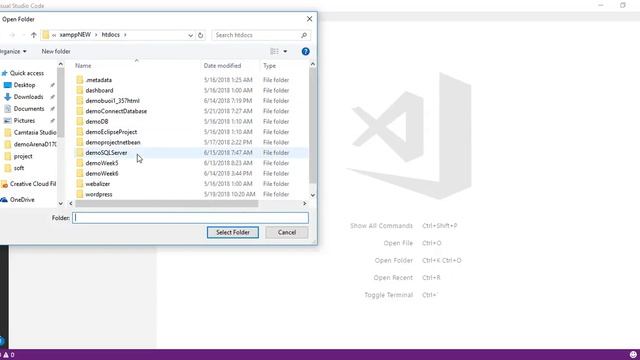Screen dimensions: 640x360
Task: Open Creative Cloud Files in sidebar
Action: tap(33, 184)
